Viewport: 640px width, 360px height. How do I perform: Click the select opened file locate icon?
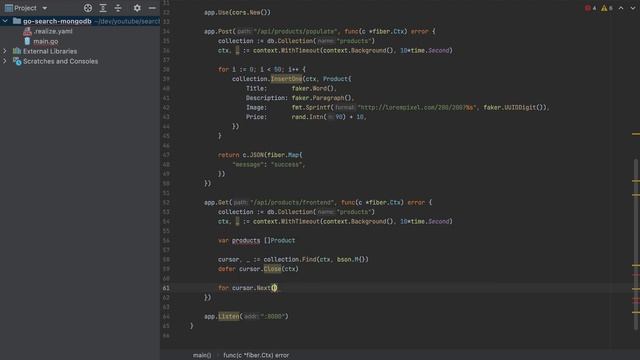point(88,8)
